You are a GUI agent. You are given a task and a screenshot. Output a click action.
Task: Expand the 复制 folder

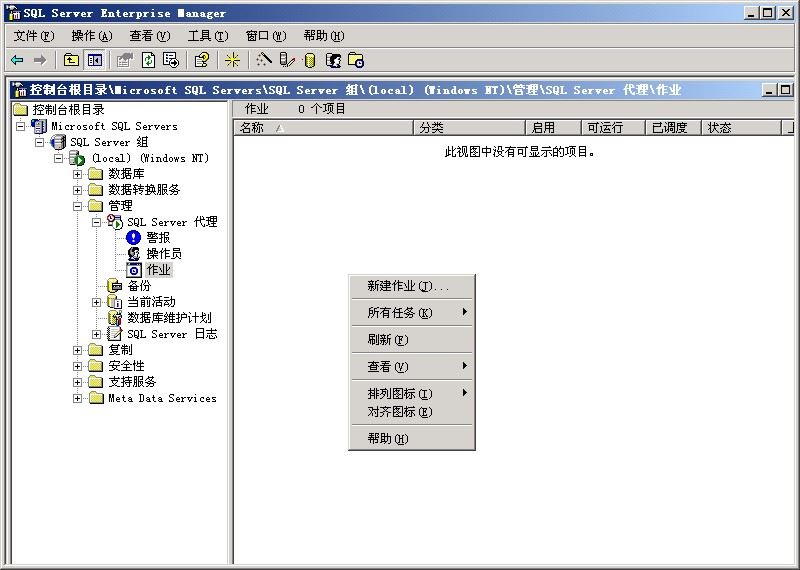pos(78,351)
